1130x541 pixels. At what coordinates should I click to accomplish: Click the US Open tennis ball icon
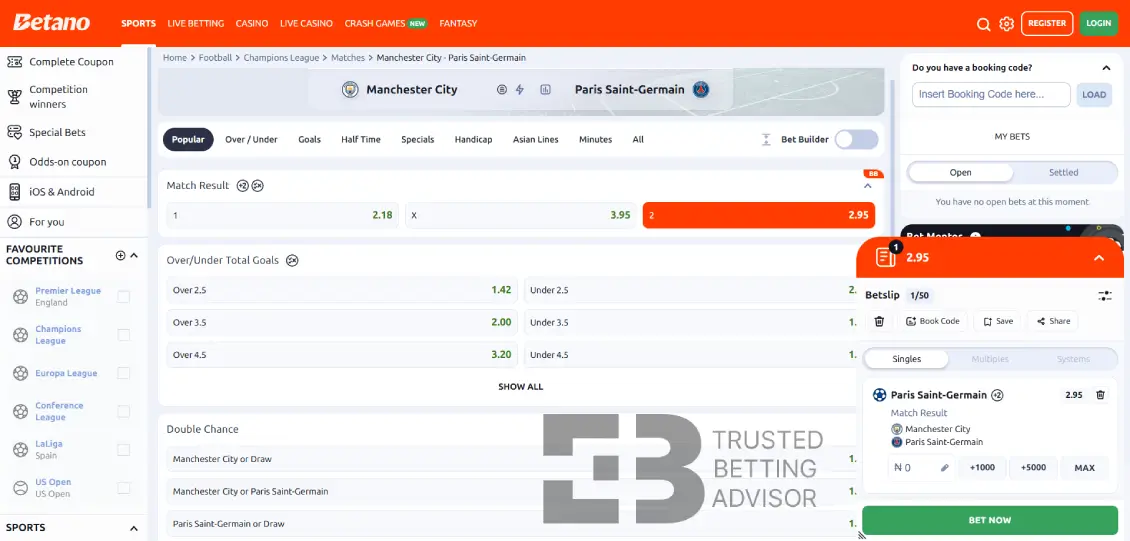point(20,488)
